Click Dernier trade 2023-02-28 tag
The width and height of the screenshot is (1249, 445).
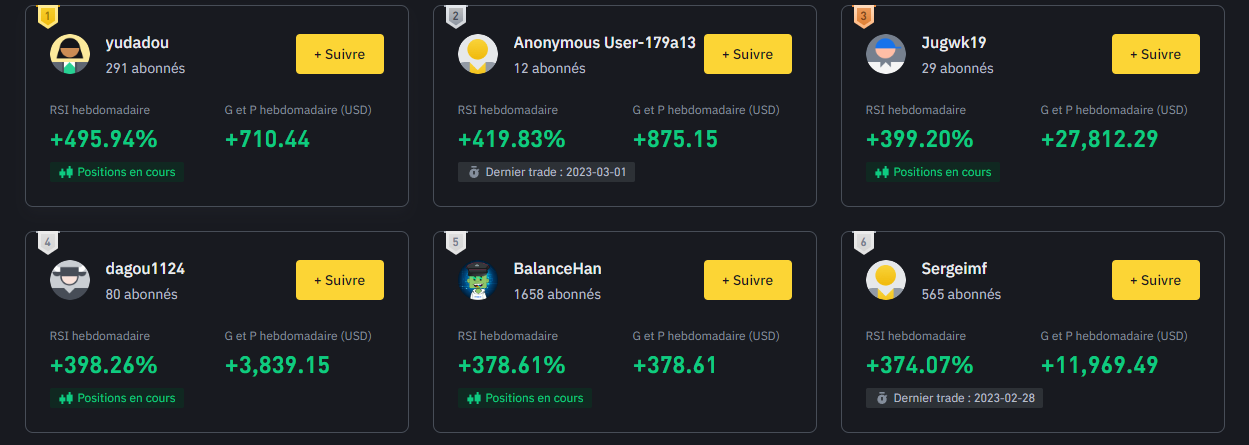[954, 398]
